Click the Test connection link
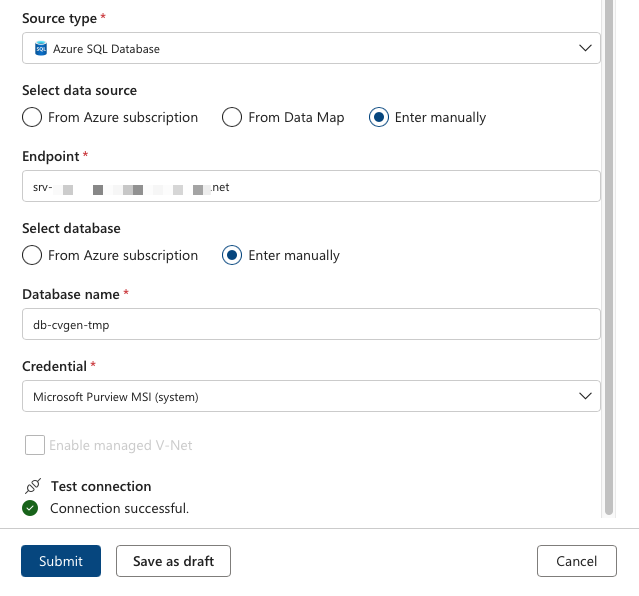This screenshot has width=639, height=596. [101, 486]
